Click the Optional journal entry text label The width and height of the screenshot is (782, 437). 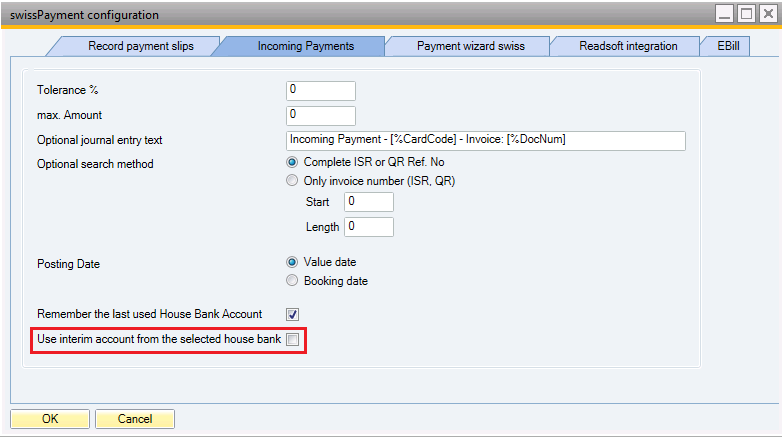click(x=100, y=140)
